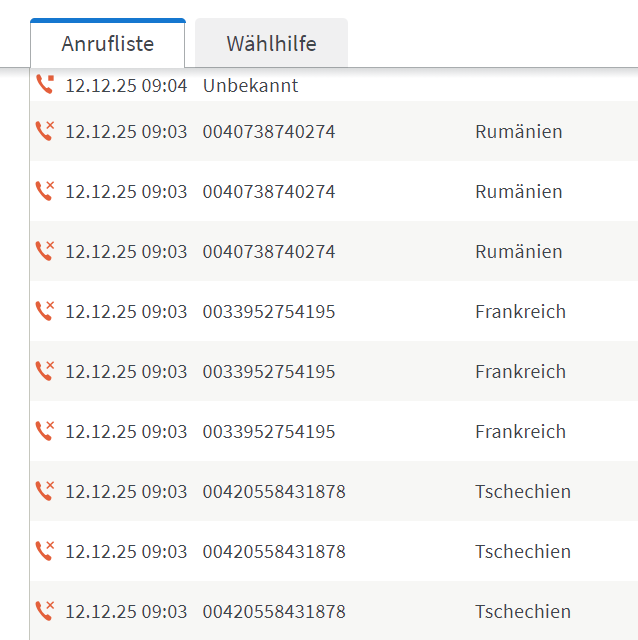Viewport: 638px width, 640px height.
Task: Click missed-call icon on first Frankreich entry
Action: click(44, 311)
